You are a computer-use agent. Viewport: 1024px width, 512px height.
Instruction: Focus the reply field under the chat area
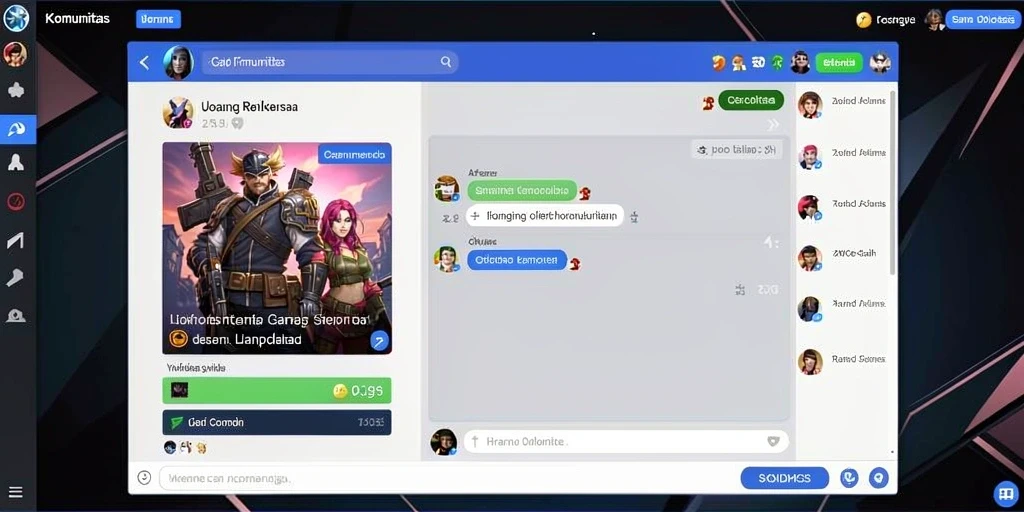(x=626, y=441)
